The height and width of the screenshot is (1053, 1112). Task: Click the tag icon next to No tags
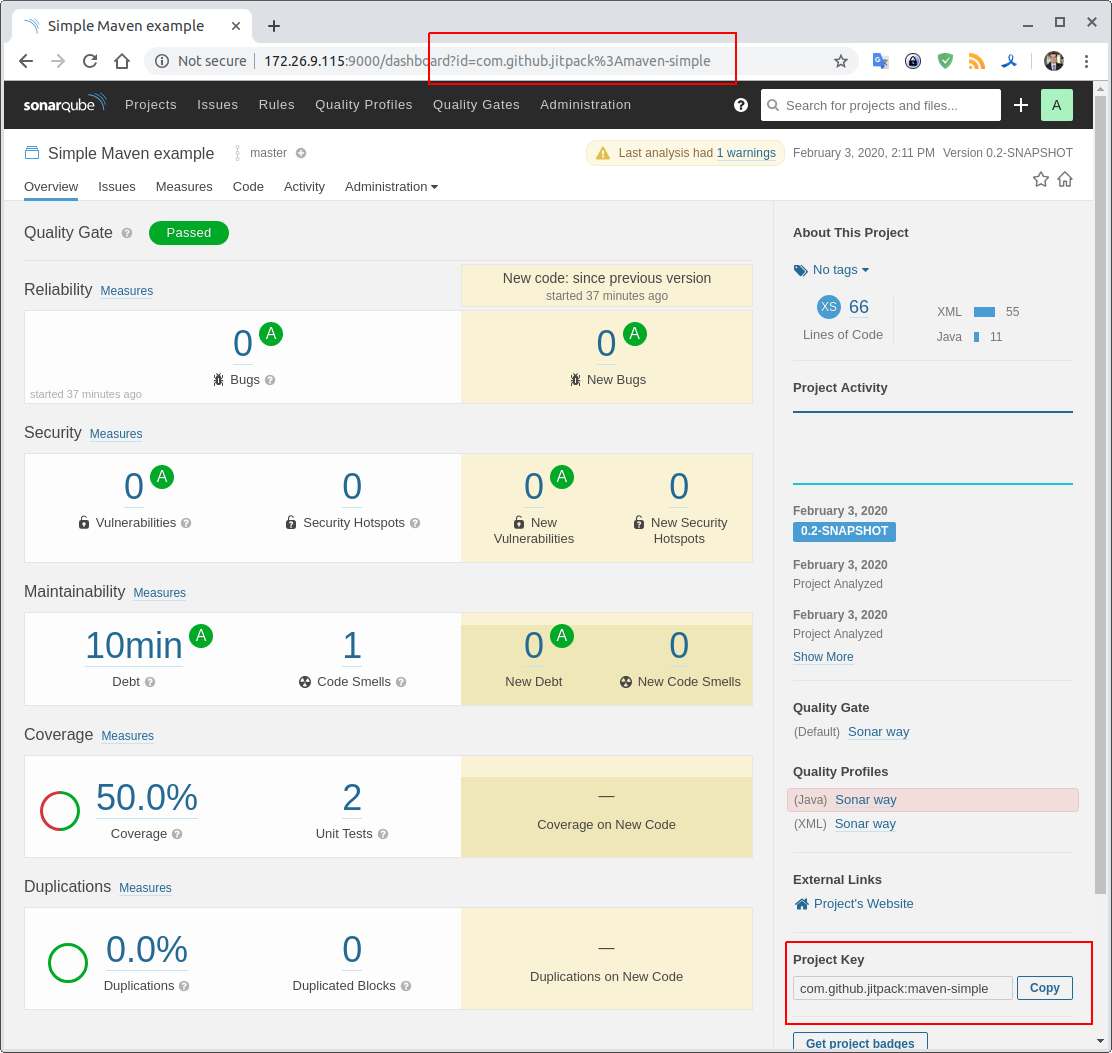(800, 269)
